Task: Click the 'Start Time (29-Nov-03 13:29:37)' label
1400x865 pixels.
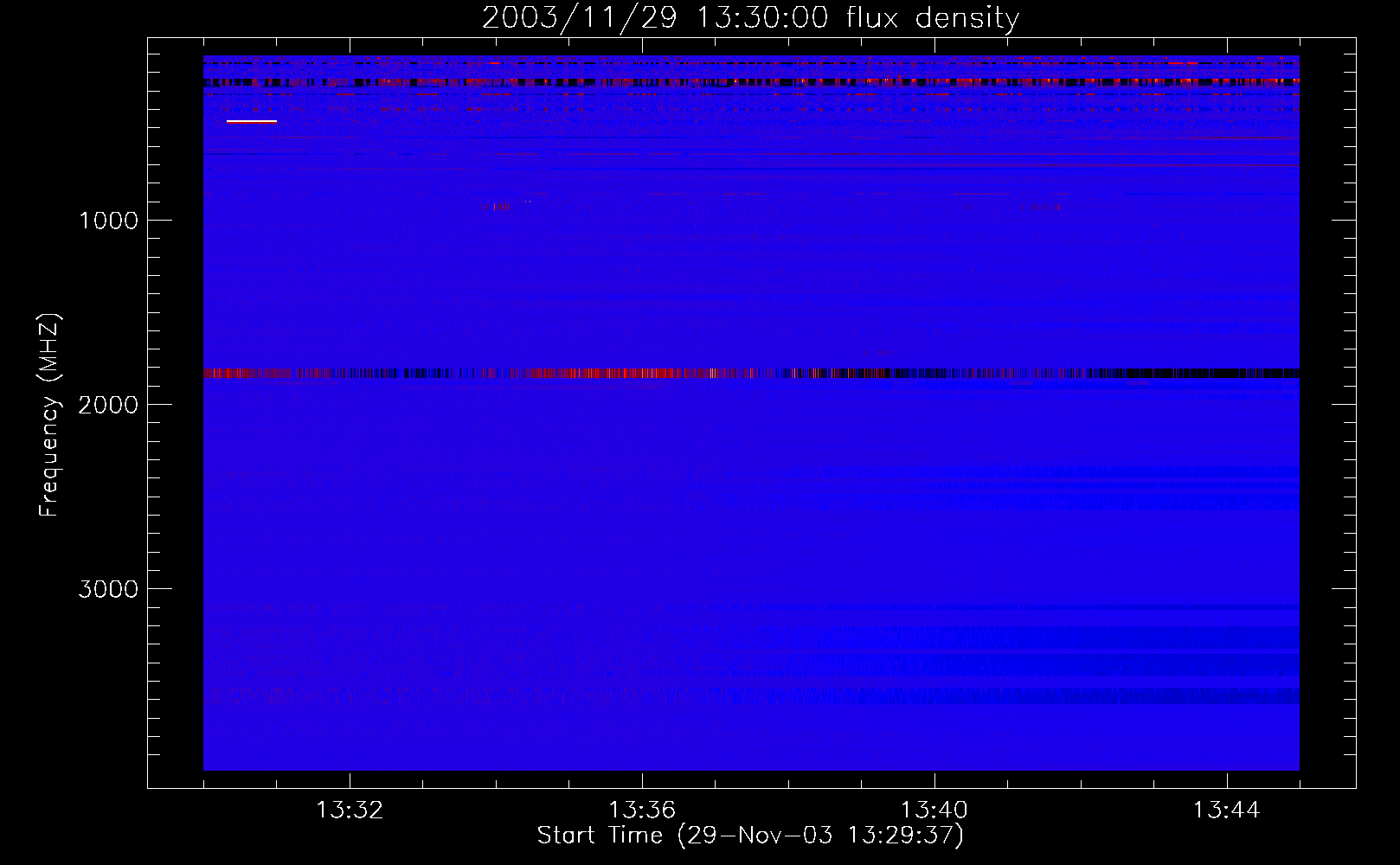Action: (x=750, y=836)
